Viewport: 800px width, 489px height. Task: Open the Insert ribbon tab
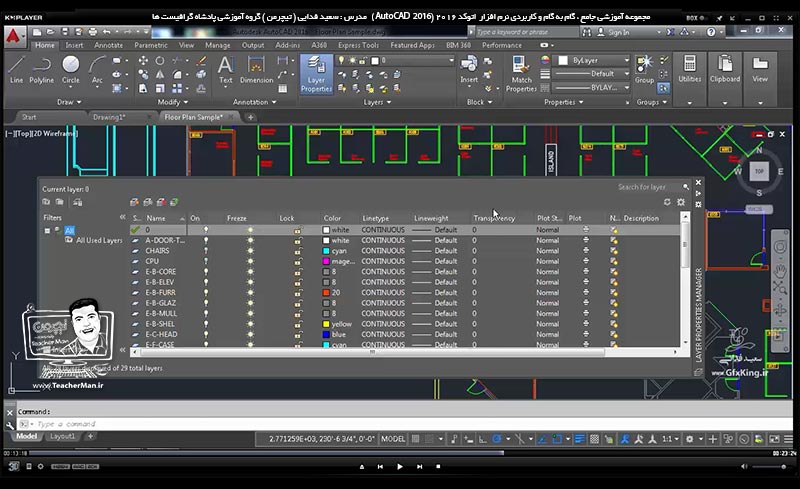[74, 45]
